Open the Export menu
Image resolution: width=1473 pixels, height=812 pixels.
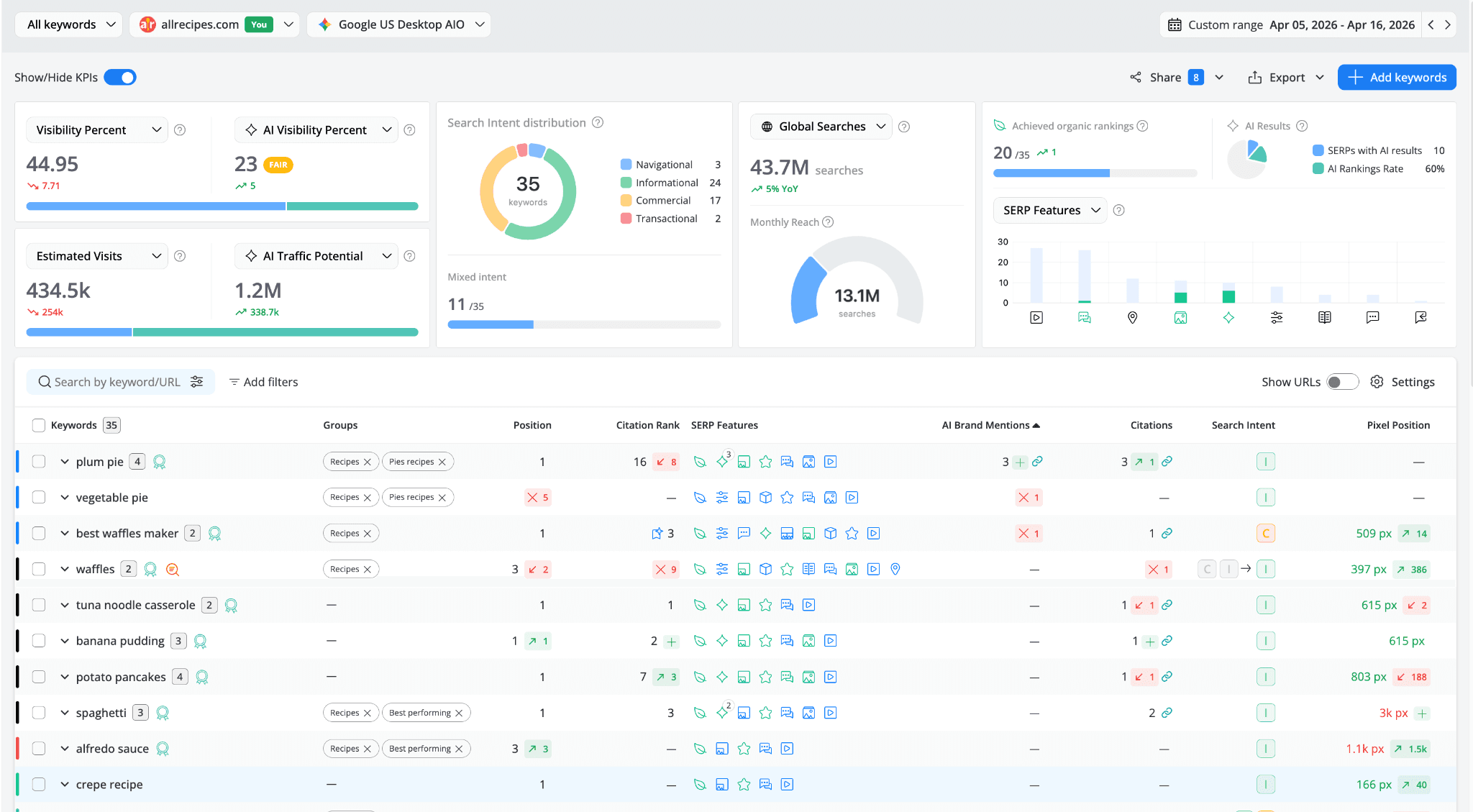[x=1285, y=77]
